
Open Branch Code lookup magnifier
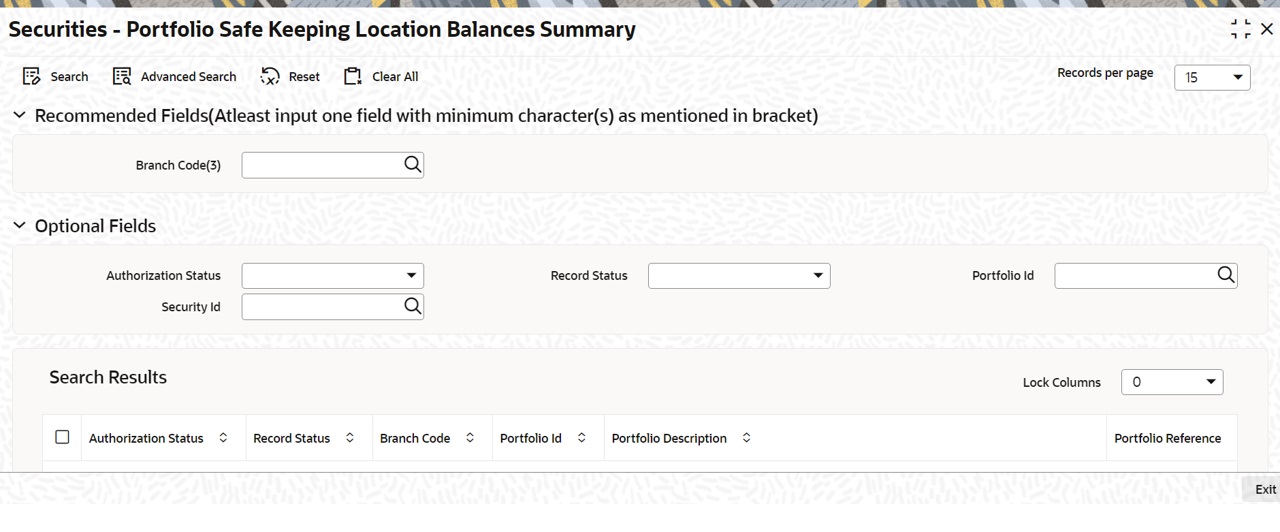(413, 165)
